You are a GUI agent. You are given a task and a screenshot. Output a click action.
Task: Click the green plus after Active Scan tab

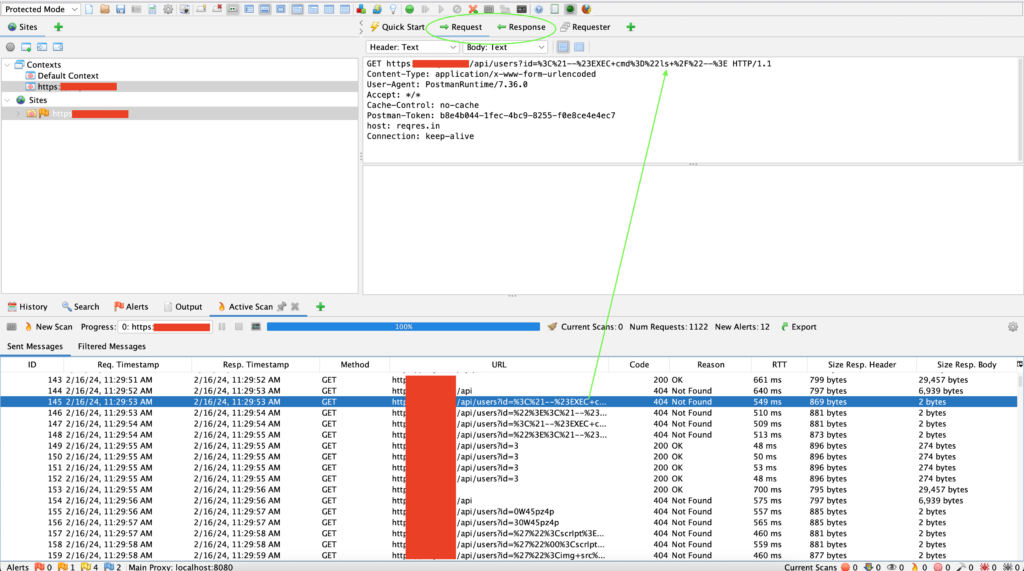click(x=320, y=306)
